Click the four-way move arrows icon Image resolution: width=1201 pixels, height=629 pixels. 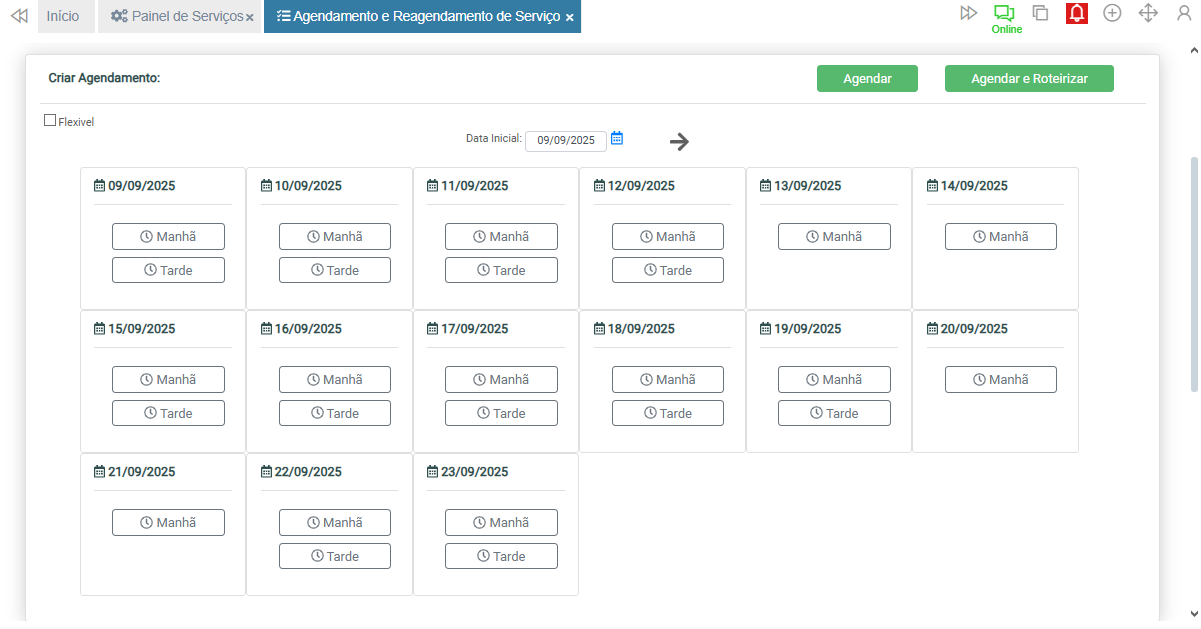(x=1148, y=13)
